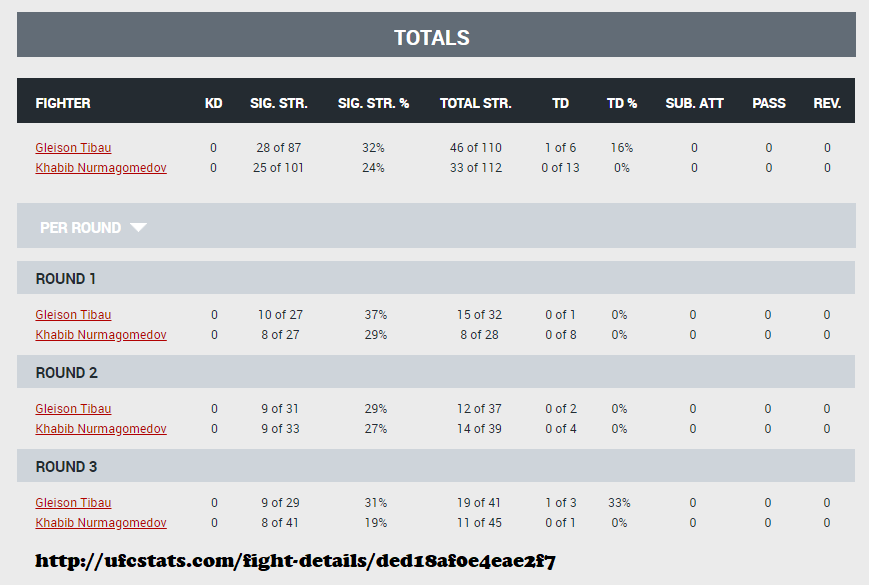
Task: Open Gleison Tibau's fighter profile in TOTALS
Action: (73, 147)
